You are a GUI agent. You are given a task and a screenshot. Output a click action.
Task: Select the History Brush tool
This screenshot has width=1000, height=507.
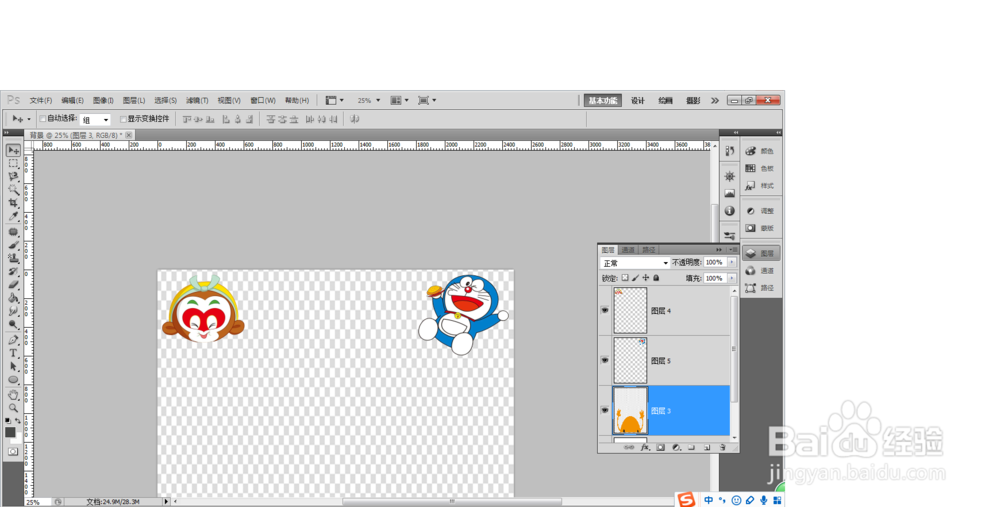[13, 271]
